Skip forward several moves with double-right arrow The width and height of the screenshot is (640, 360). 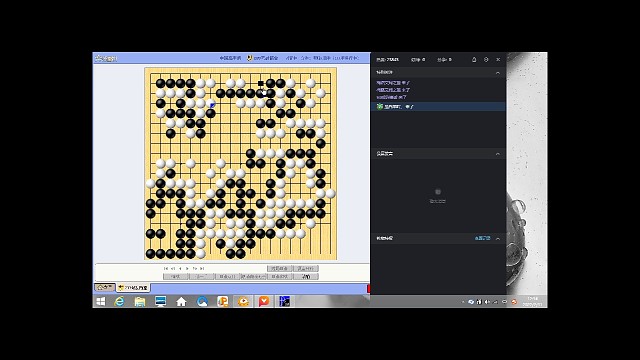(195, 269)
